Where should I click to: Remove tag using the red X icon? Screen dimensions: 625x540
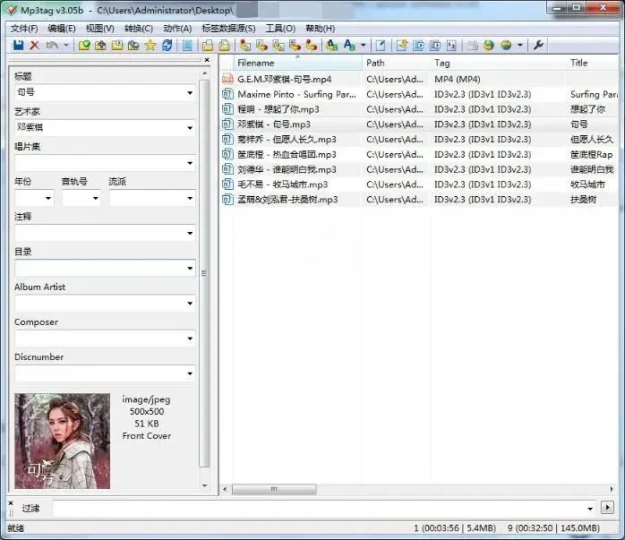[x=35, y=45]
